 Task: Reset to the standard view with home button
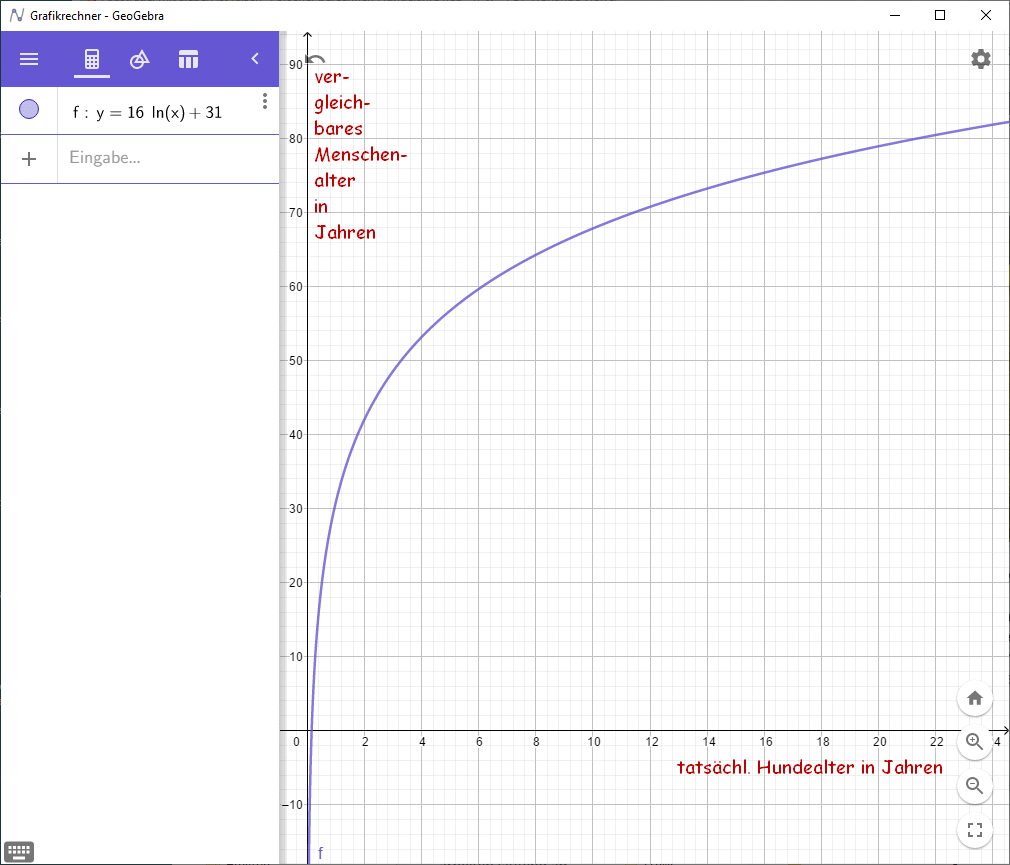pyautogui.click(x=975, y=698)
